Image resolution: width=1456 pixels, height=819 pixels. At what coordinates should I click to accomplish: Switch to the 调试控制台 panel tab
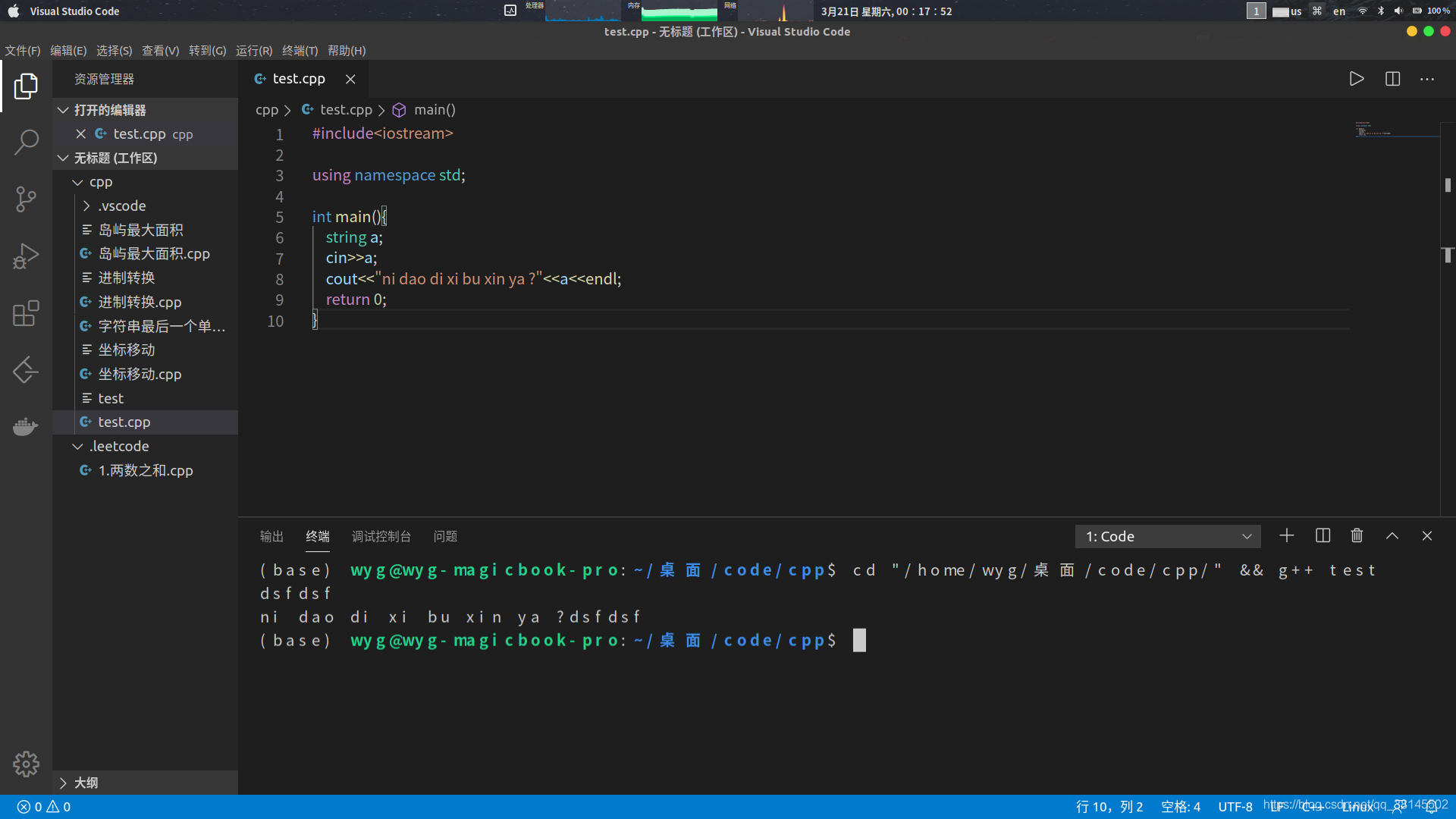(381, 536)
